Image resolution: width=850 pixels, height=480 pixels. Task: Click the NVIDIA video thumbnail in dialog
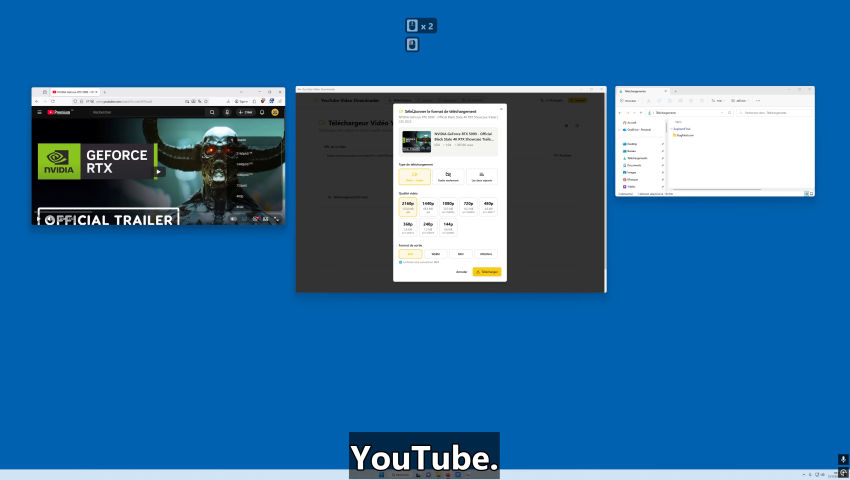click(x=416, y=142)
